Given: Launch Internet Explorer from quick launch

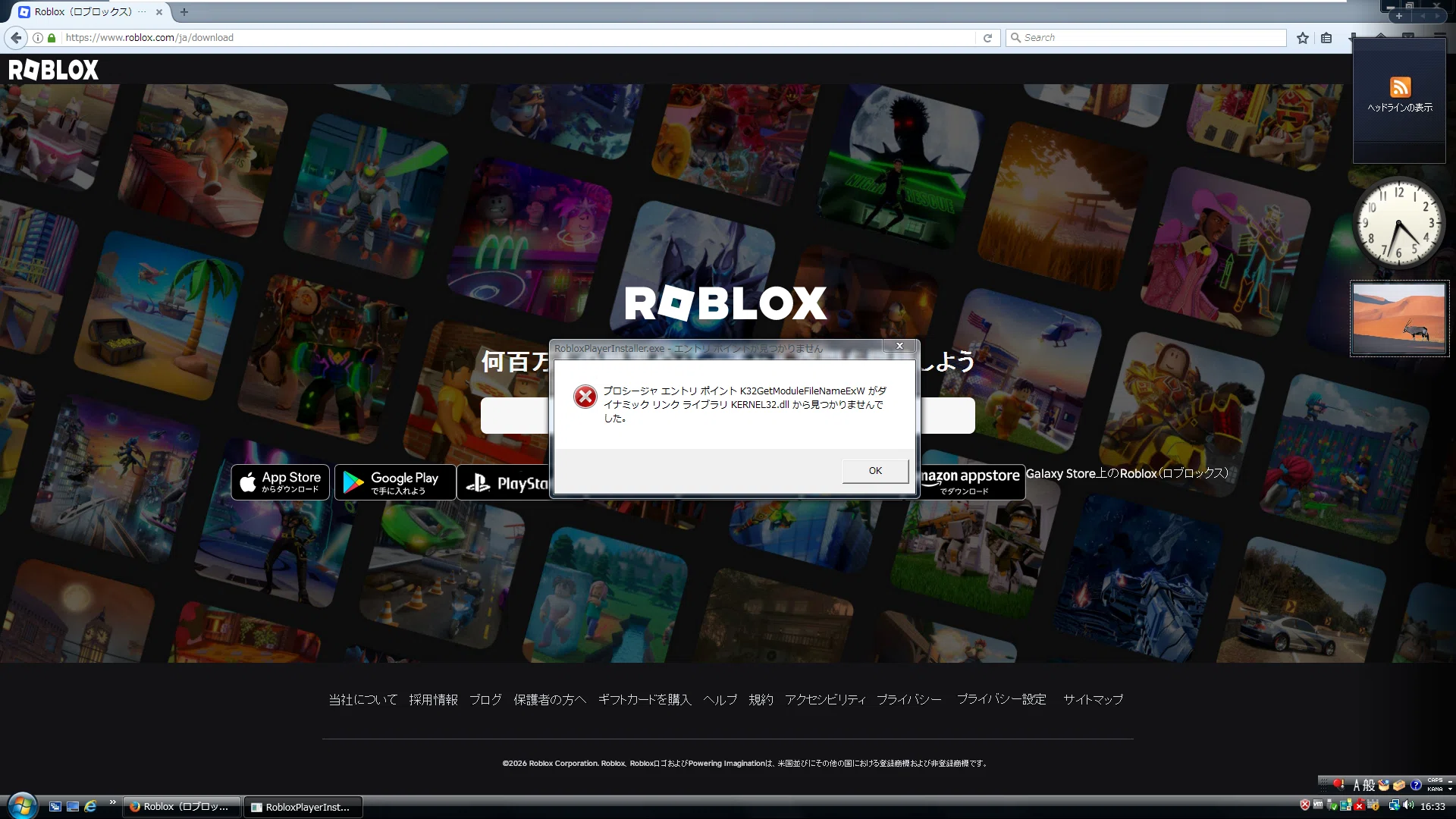Looking at the screenshot, I should coord(90,806).
